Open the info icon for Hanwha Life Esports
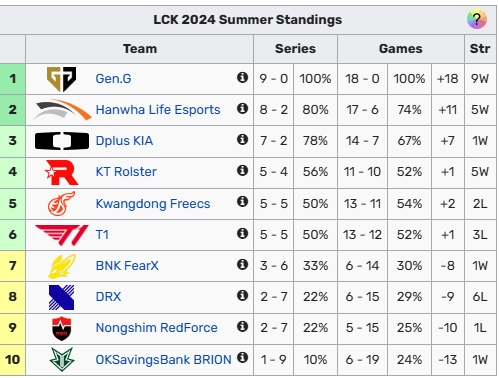Image resolution: width=499 pixels, height=378 pixels. pos(242,108)
